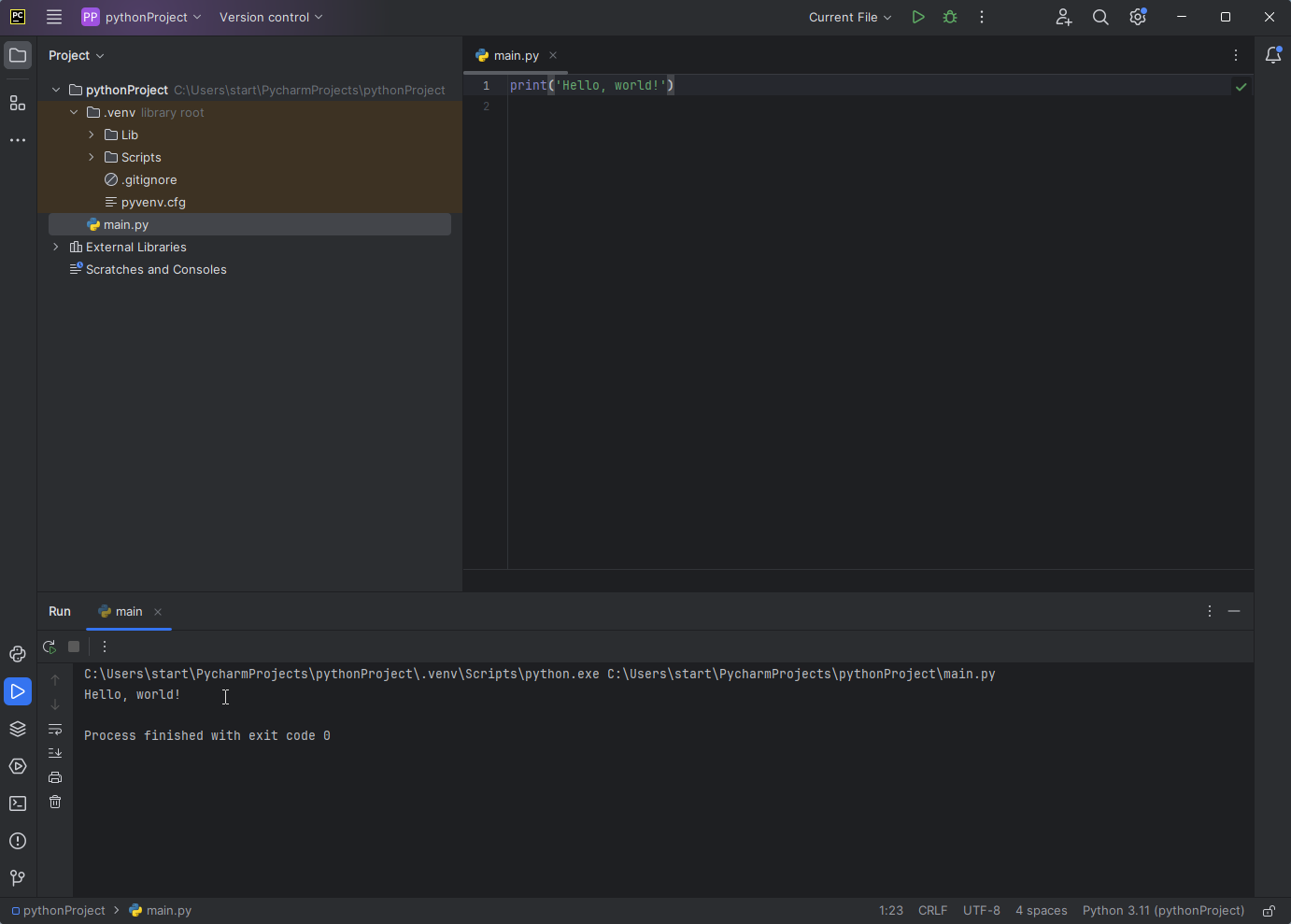Start debugging with the bug icon
Screen dimensions: 1291x924
pos(950,17)
